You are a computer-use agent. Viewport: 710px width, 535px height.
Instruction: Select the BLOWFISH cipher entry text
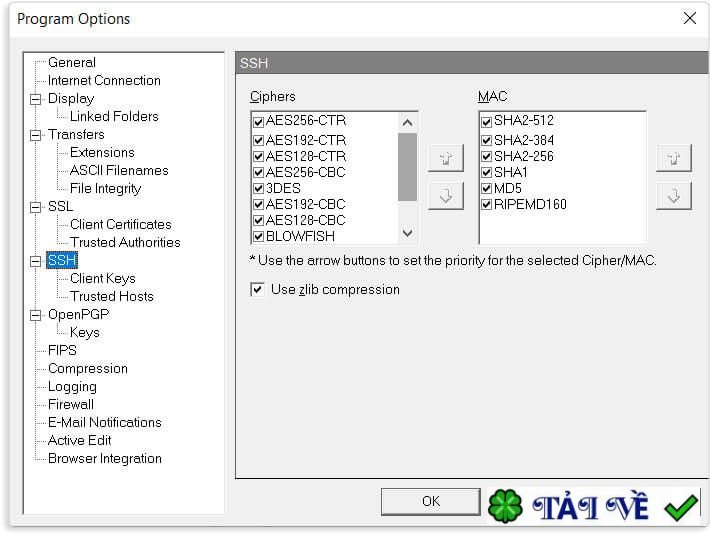pos(300,236)
